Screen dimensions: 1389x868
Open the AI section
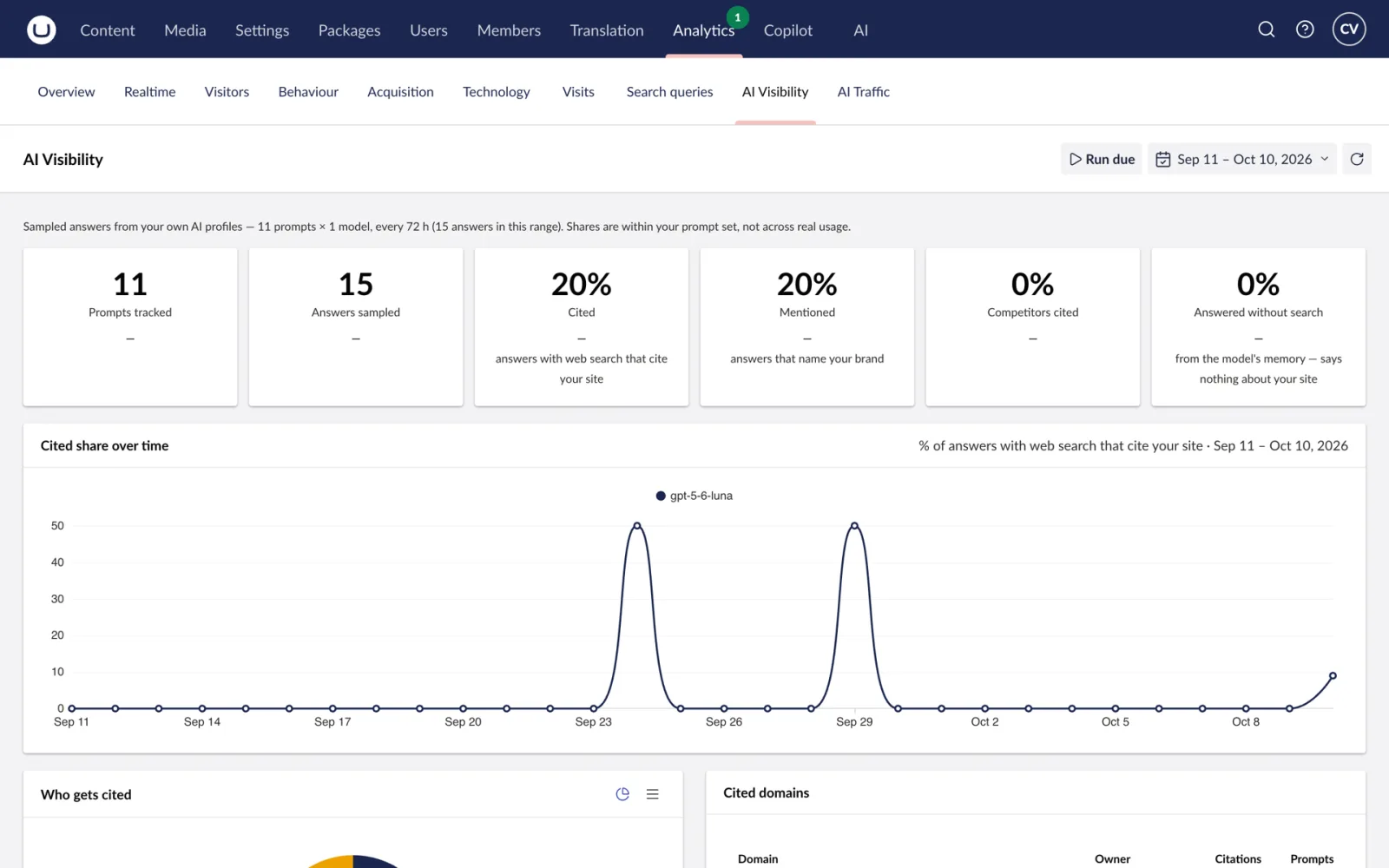click(x=860, y=30)
